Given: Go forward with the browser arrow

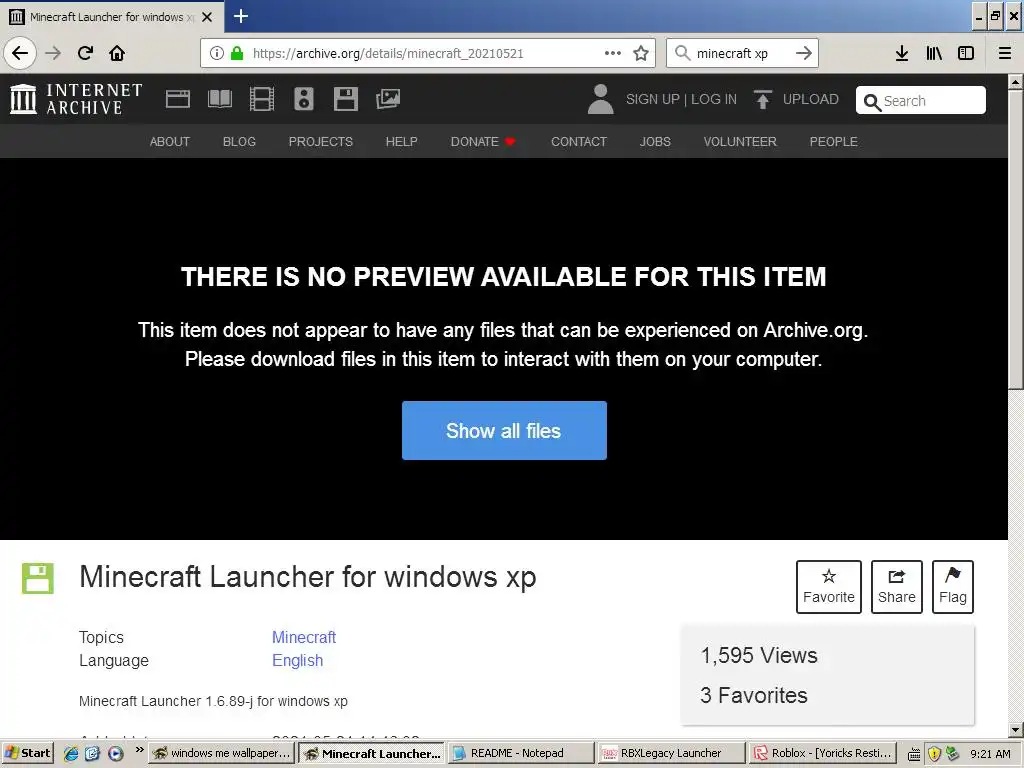Looking at the screenshot, I should click(x=53, y=53).
